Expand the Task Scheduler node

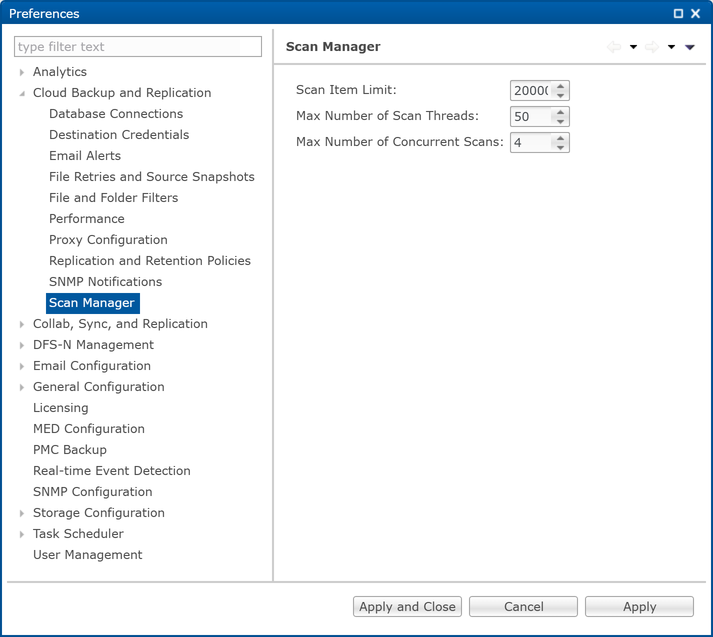tap(21, 534)
